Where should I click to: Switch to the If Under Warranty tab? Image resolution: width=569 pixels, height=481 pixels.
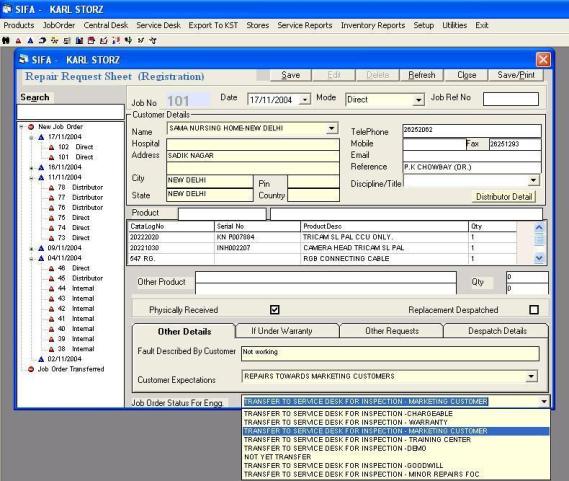point(282,331)
